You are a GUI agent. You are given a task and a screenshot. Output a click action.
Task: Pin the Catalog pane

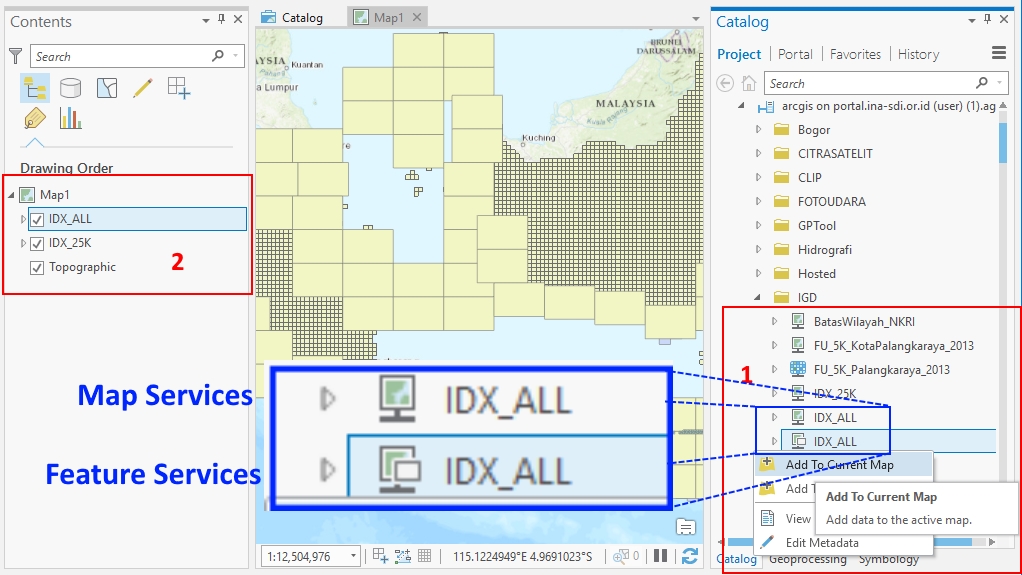(987, 20)
